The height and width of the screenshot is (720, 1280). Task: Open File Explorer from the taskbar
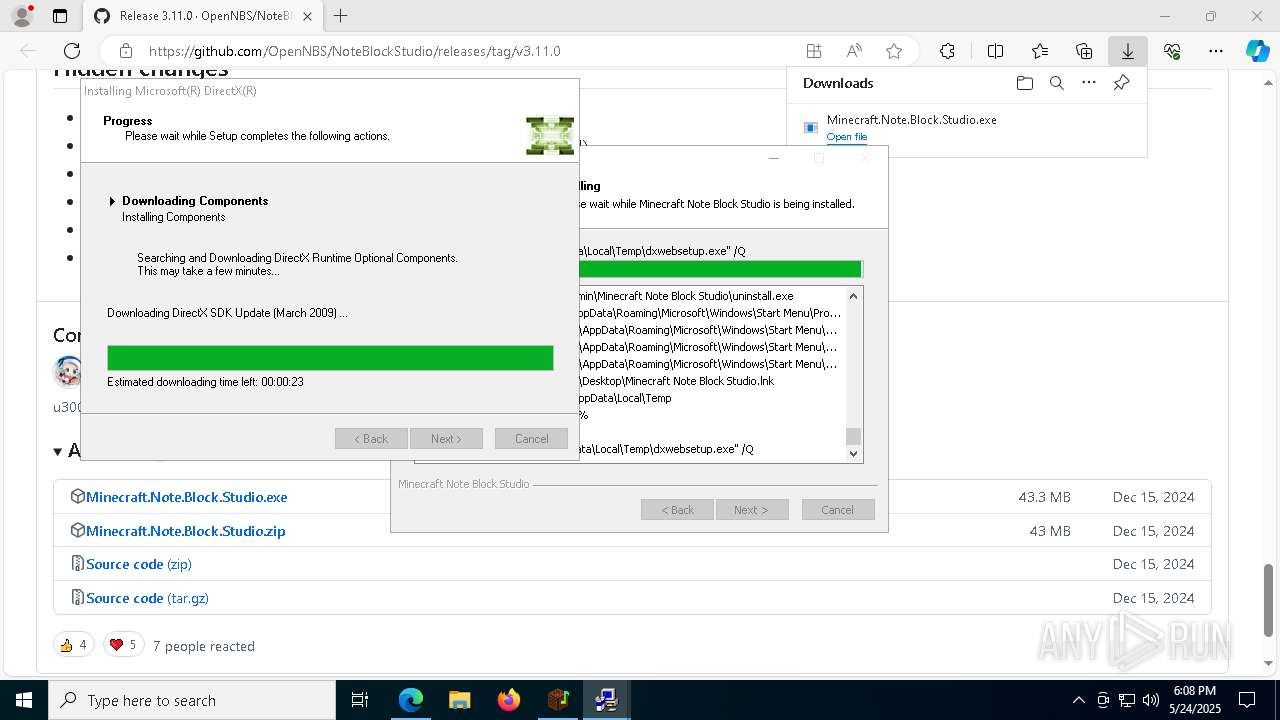coord(459,700)
